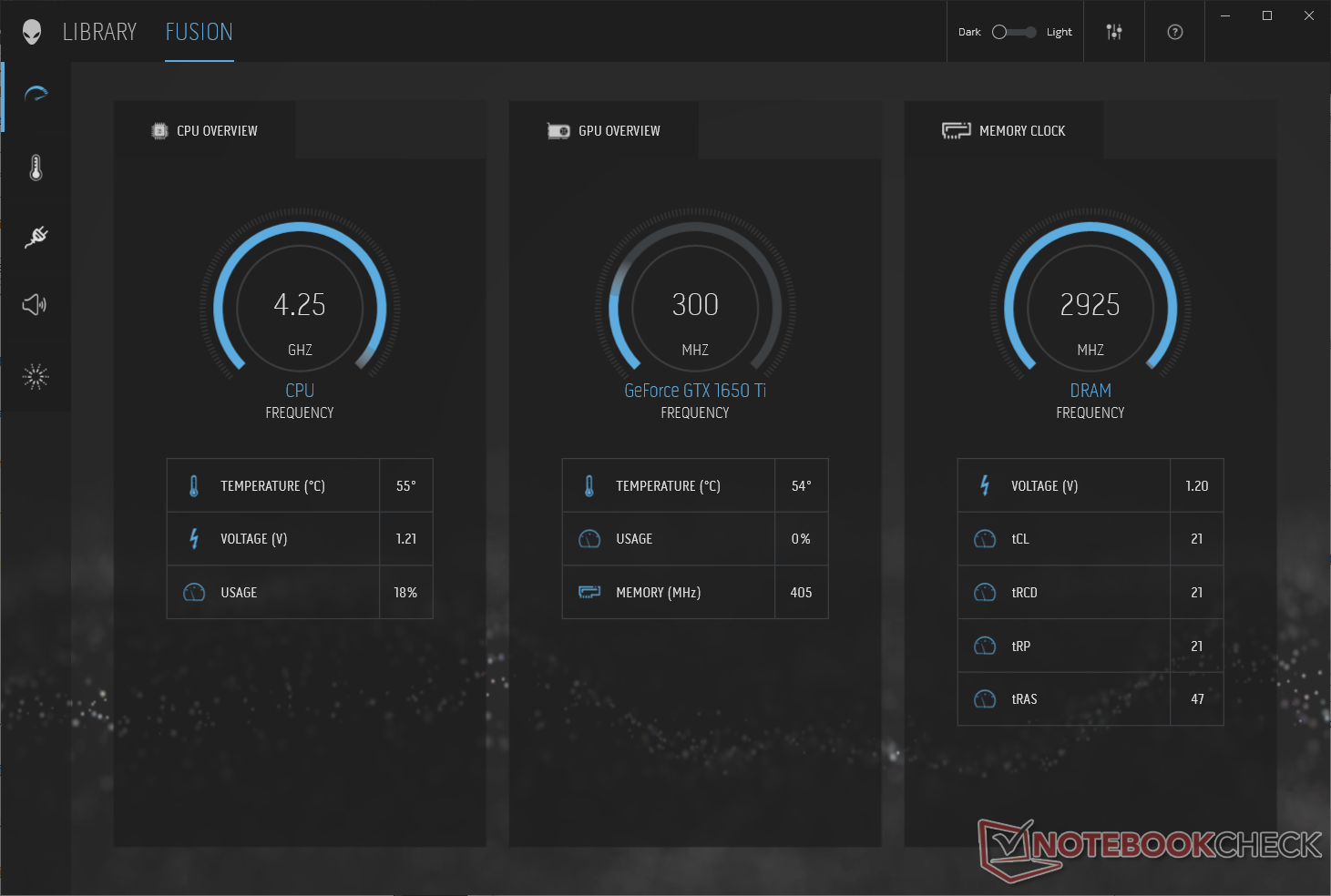The height and width of the screenshot is (896, 1331).
Task: Select the FUSION tab
Action: point(200,32)
